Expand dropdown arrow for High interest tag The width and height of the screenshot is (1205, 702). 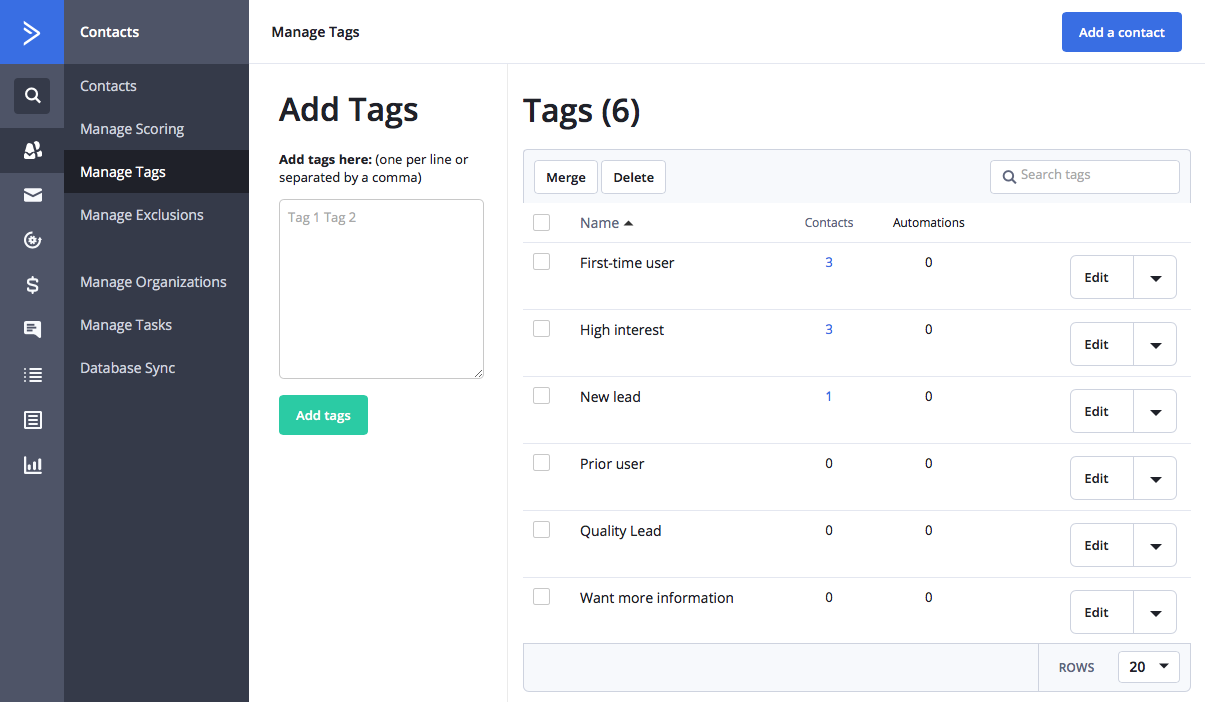tap(1155, 345)
